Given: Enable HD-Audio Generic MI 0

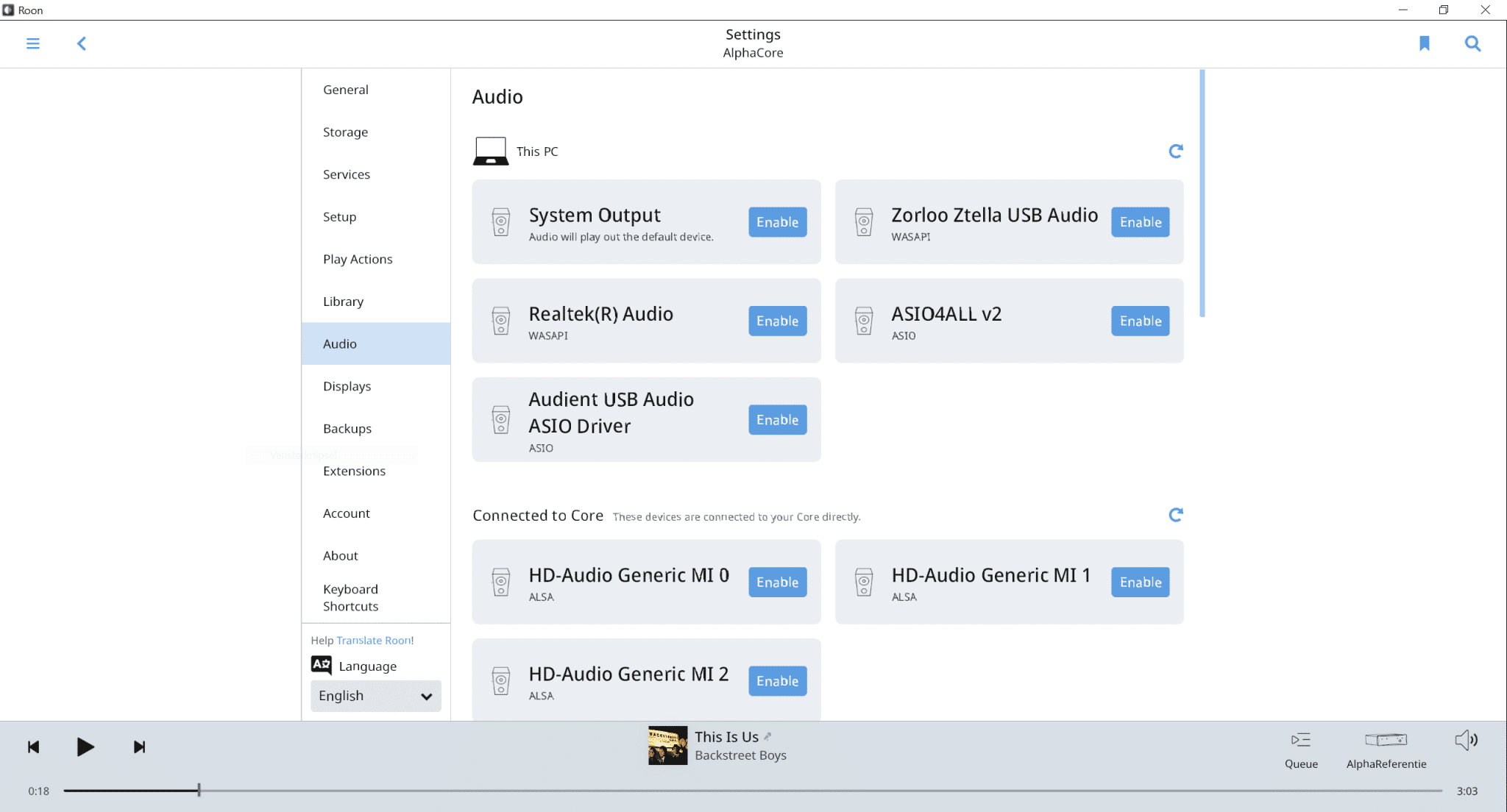Looking at the screenshot, I should (778, 583).
